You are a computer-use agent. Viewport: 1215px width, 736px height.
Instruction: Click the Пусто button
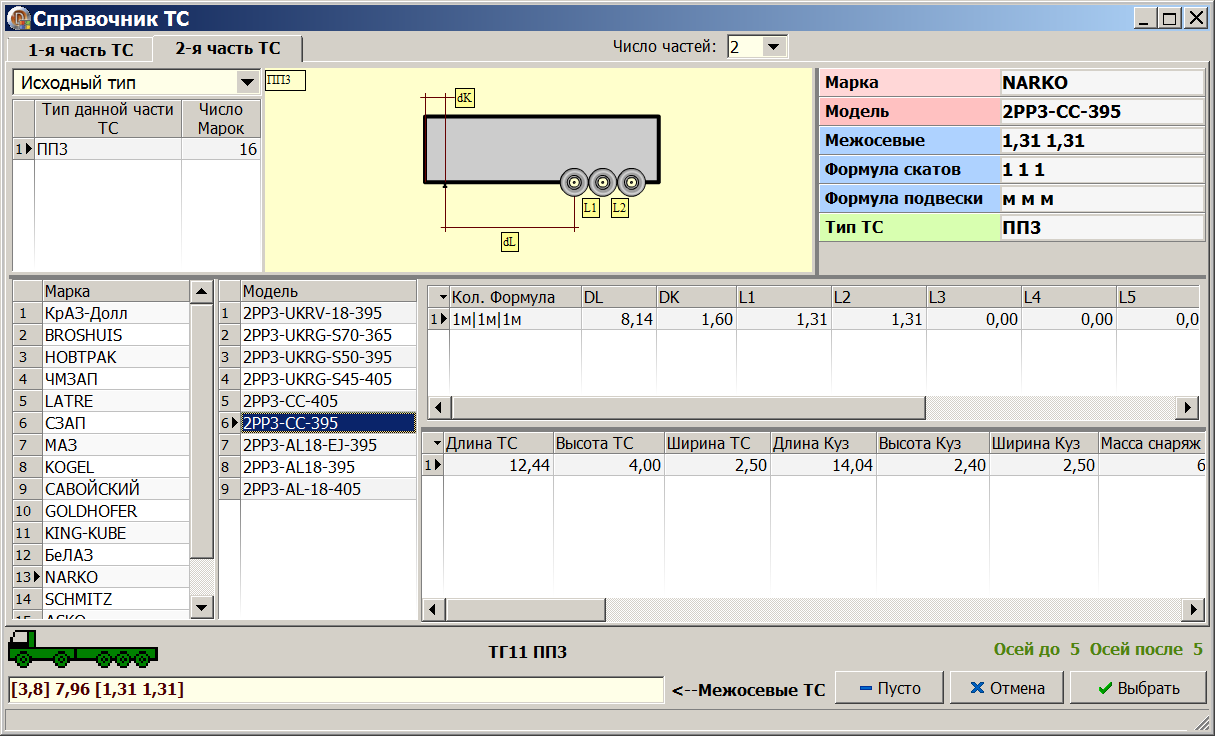pyautogui.click(x=889, y=688)
